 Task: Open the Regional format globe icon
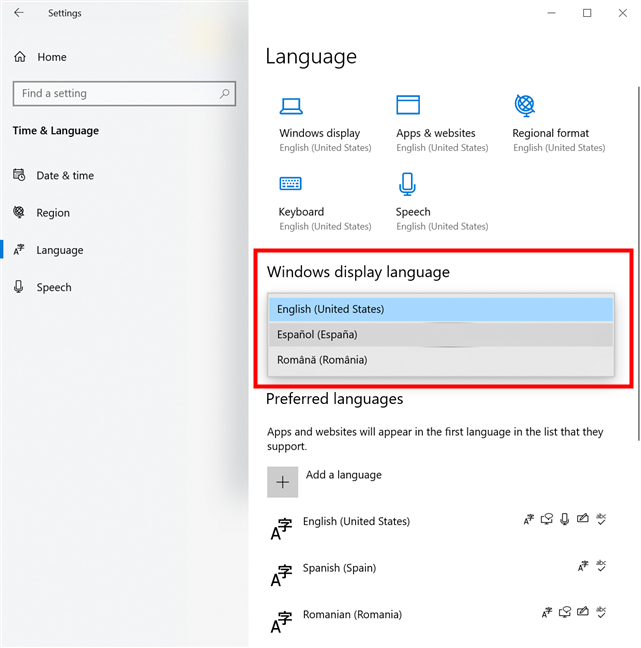(x=525, y=105)
